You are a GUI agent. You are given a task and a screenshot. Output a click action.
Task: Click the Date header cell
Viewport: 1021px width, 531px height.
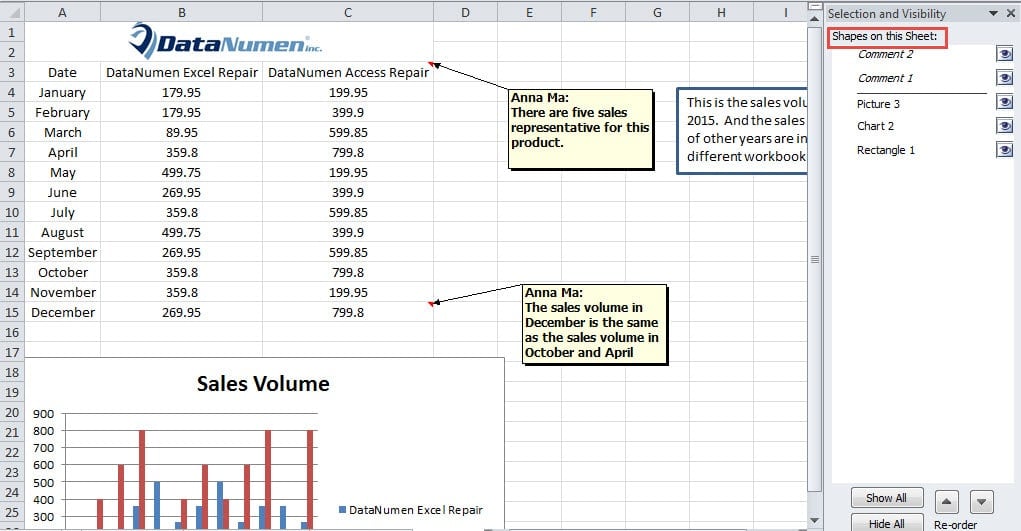[x=63, y=72]
